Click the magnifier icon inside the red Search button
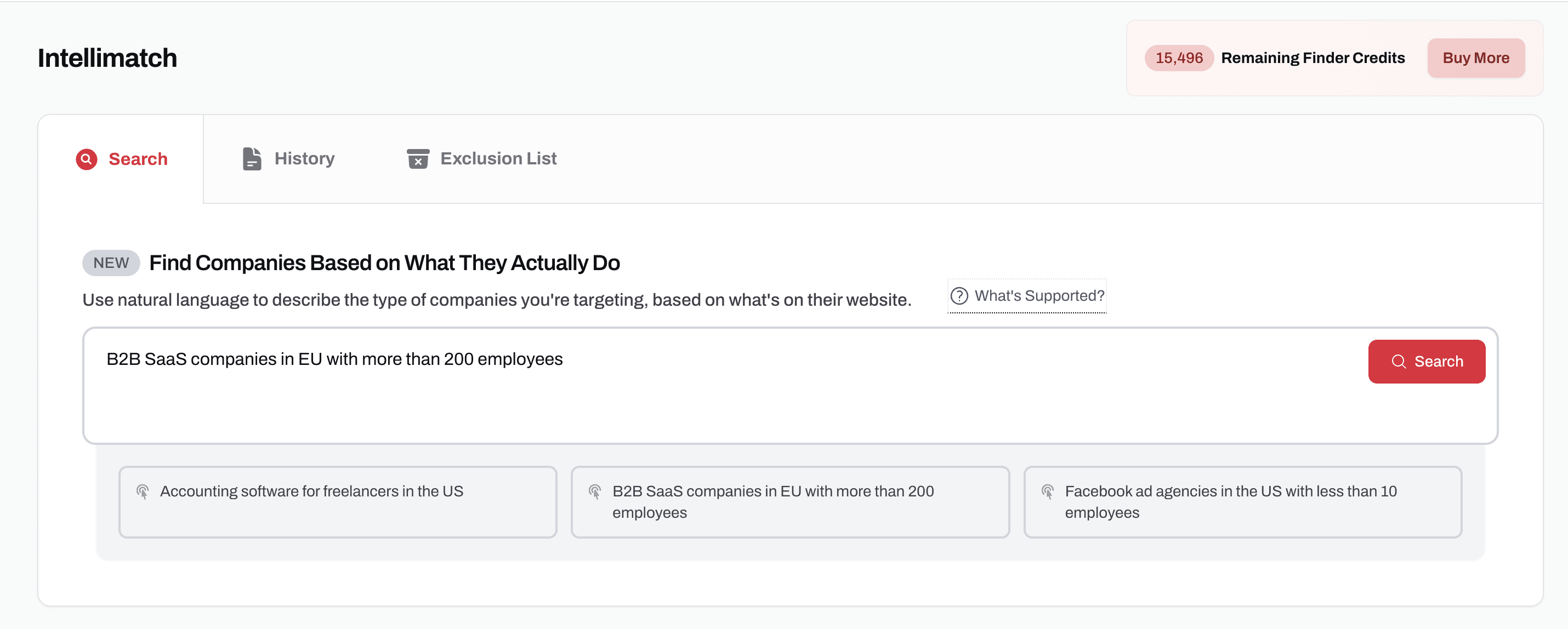This screenshot has width=1568, height=629. click(1399, 361)
